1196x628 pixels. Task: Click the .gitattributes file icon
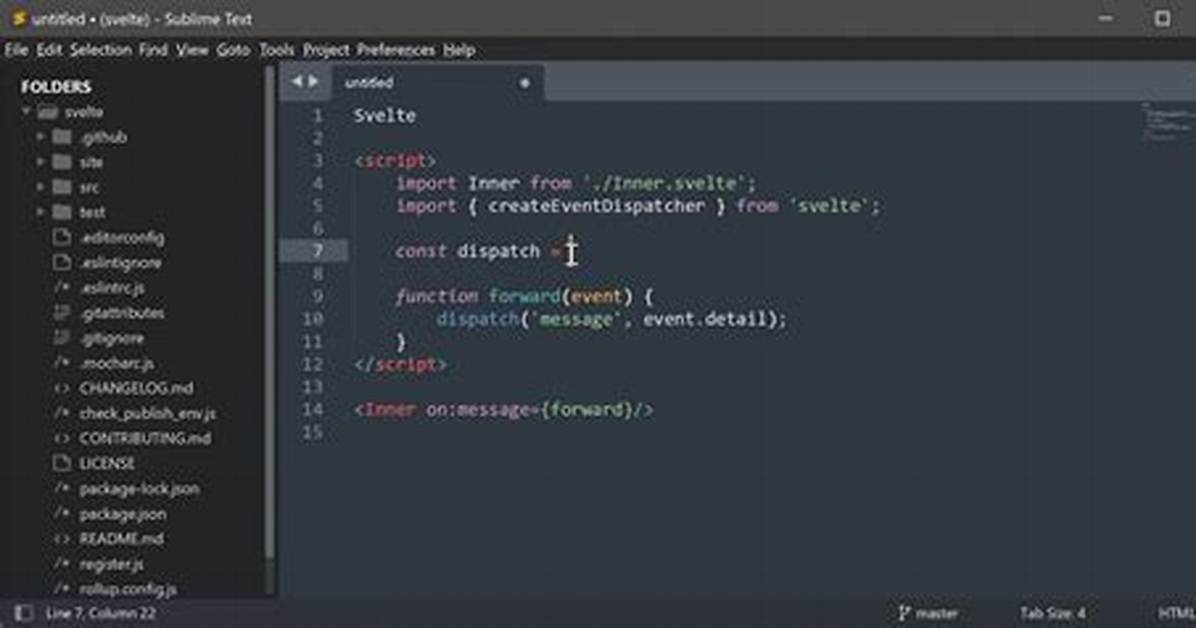pyautogui.click(x=62, y=313)
